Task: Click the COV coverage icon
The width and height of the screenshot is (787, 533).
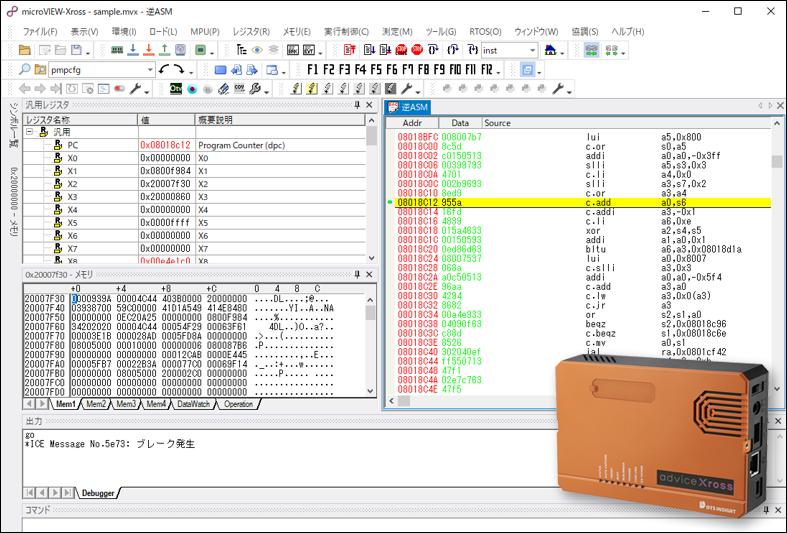Action: point(239,89)
